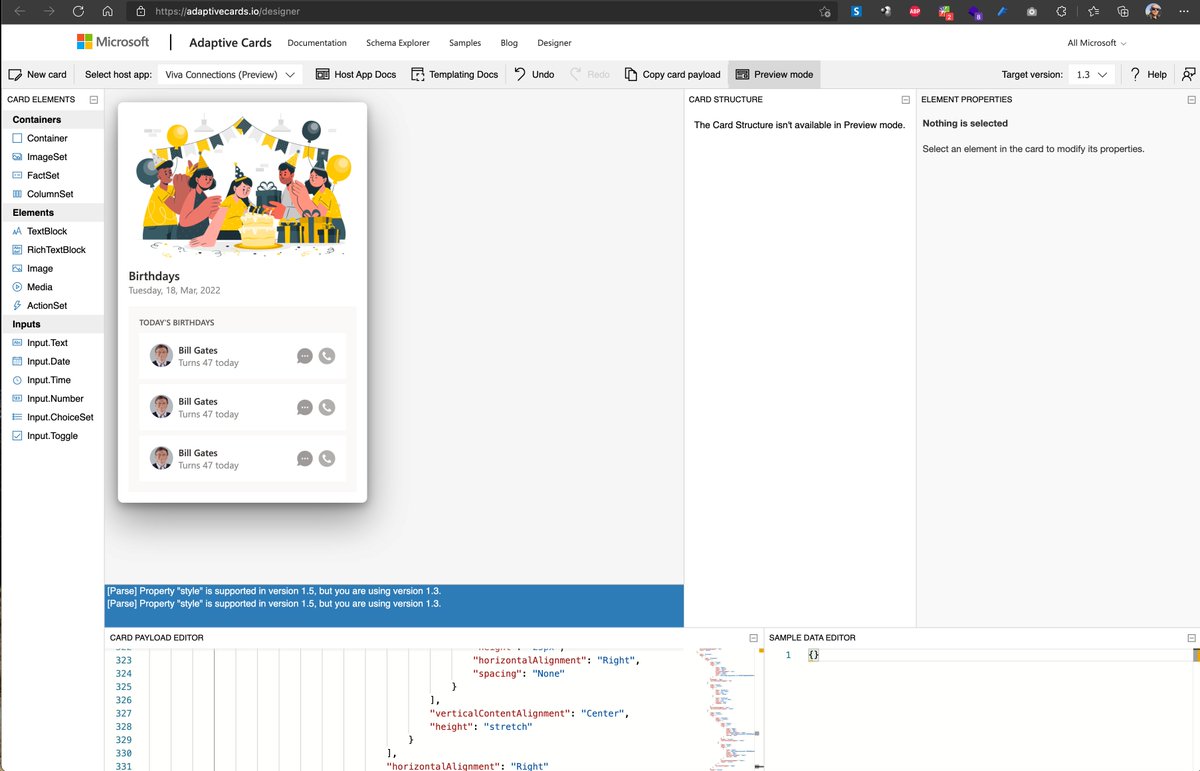Collapse the Card Payload Editor panel
The height and width of the screenshot is (771, 1200).
click(754, 638)
